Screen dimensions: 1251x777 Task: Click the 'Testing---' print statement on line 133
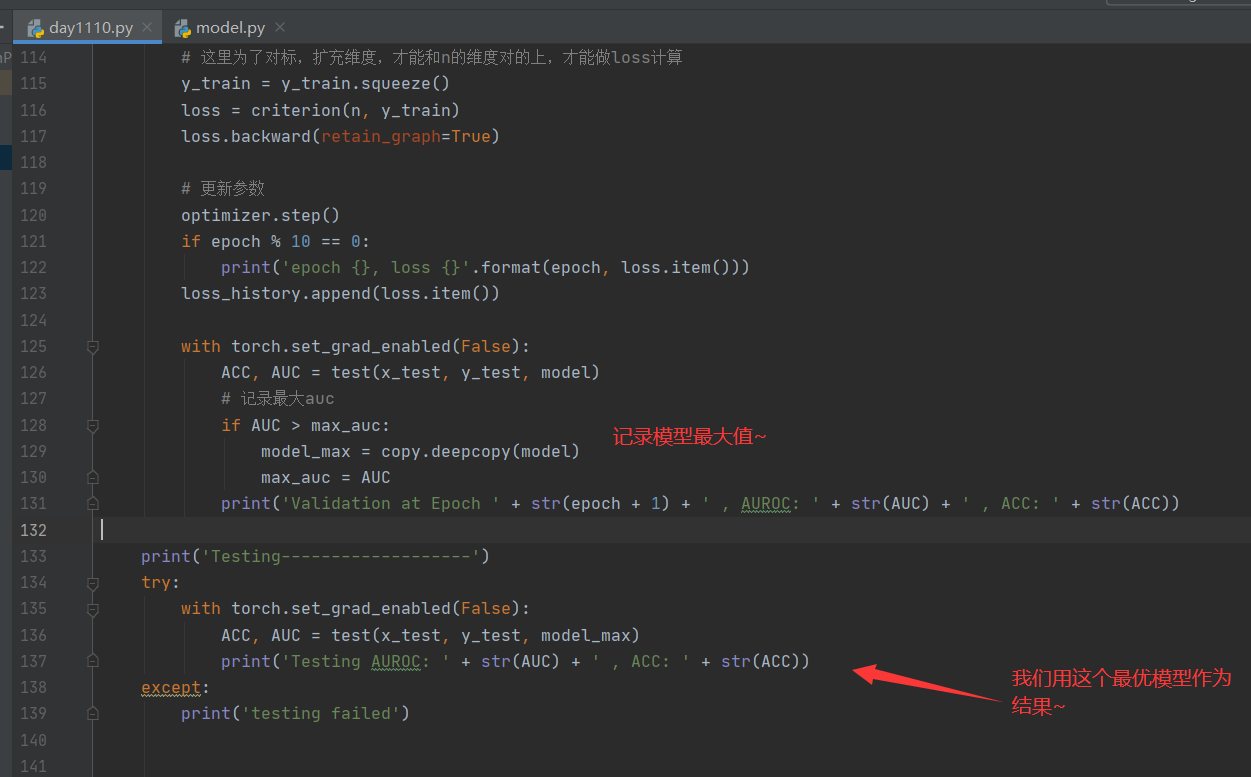click(315, 556)
